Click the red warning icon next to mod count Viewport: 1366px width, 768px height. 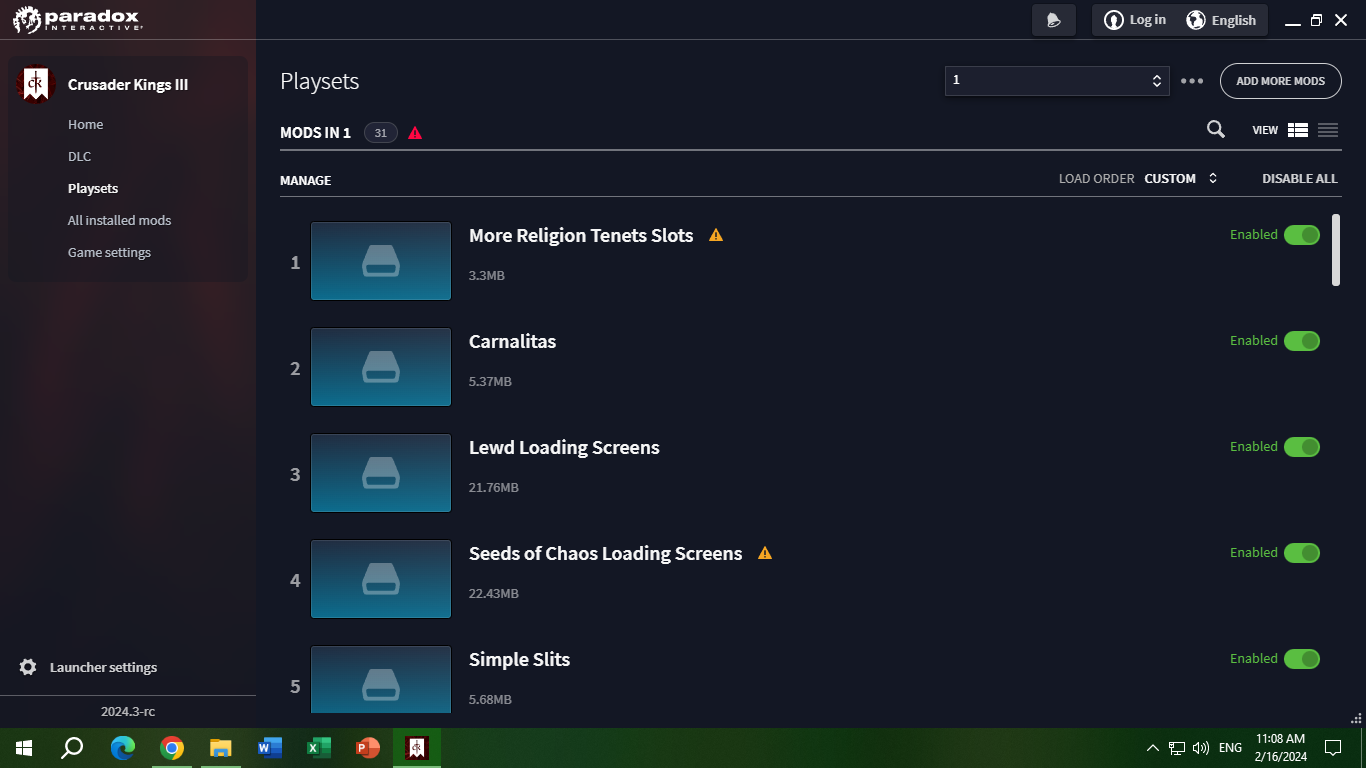[415, 133]
